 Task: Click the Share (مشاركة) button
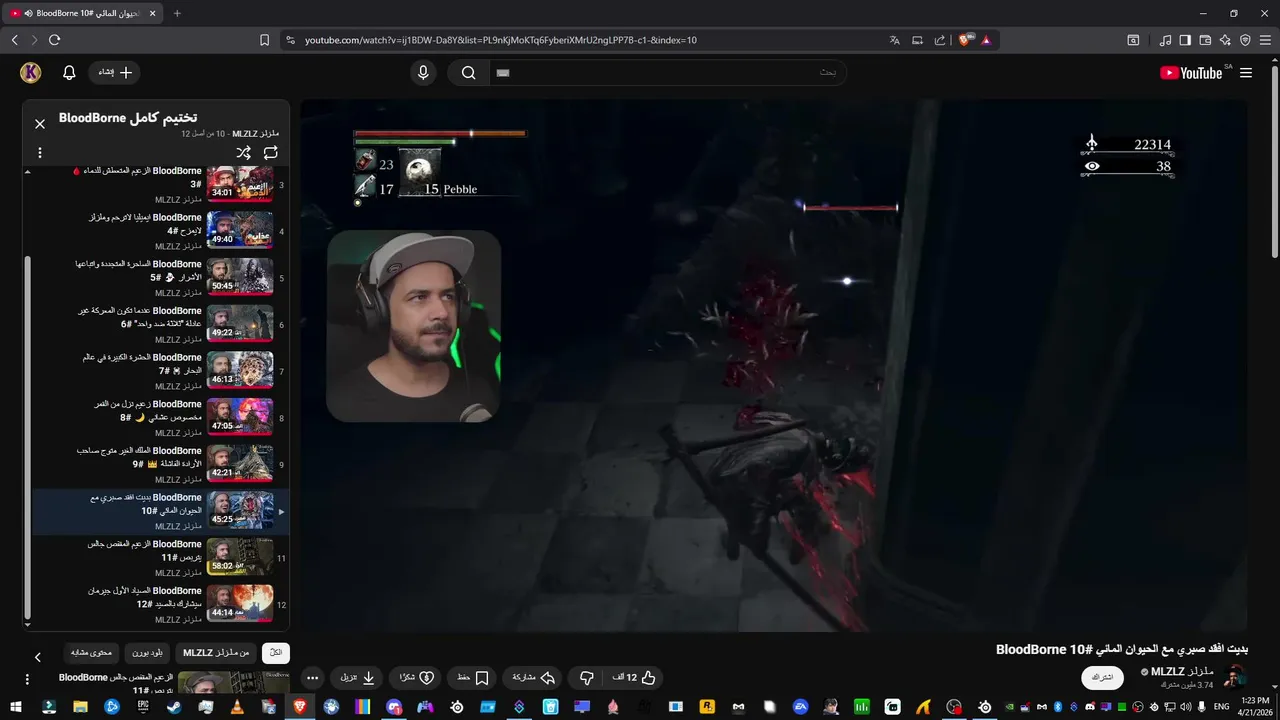[x=533, y=677]
